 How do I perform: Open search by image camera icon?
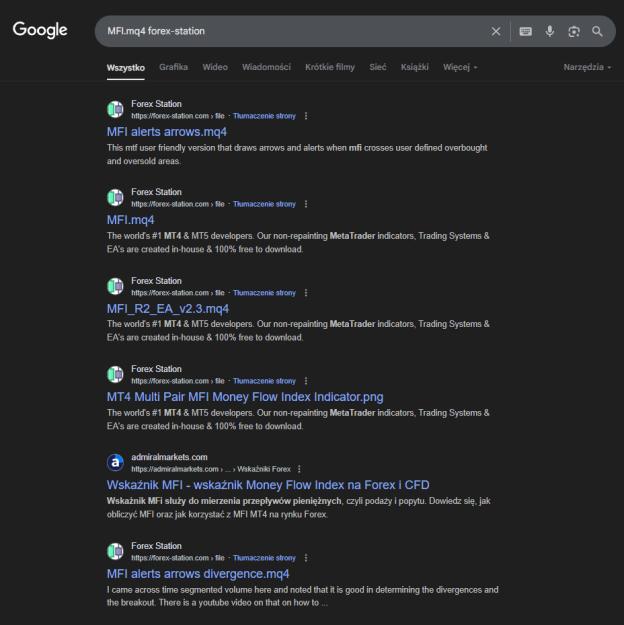click(x=574, y=31)
